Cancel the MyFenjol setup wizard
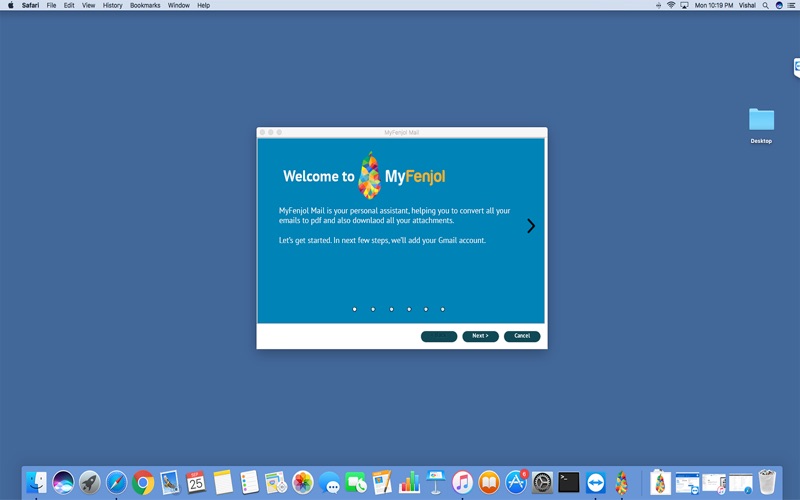Viewport: 800px width, 500px height. [522, 336]
